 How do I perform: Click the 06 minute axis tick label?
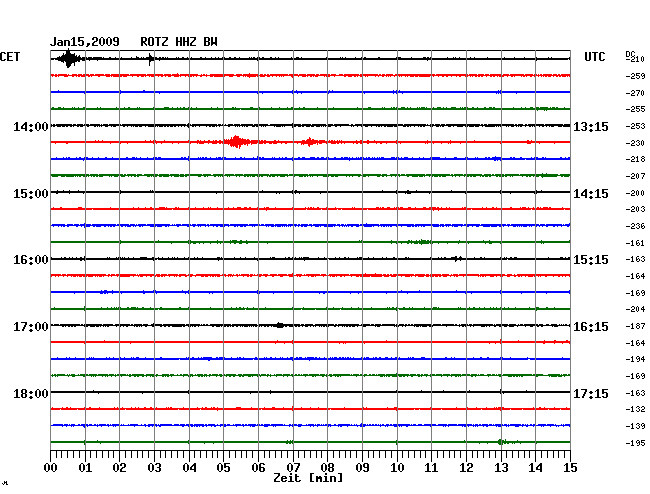pyautogui.click(x=258, y=467)
